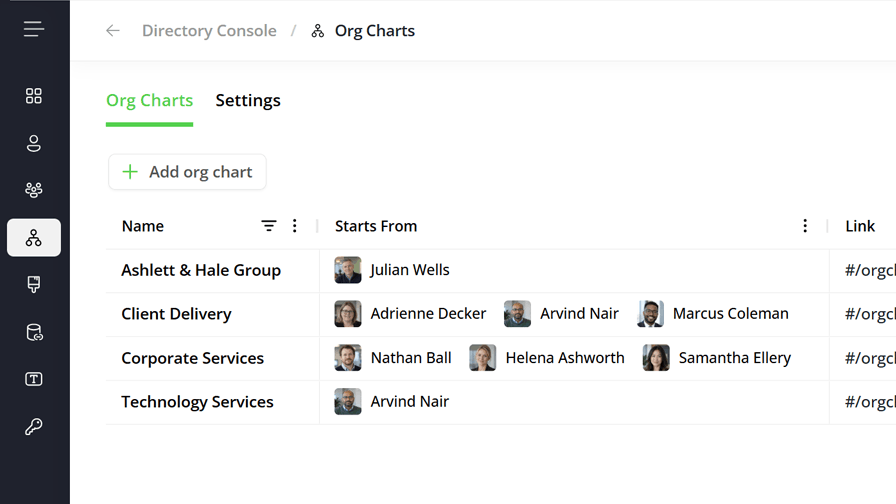Viewport: 896px width, 504px height.
Task: Select the Org Charts tab
Action: click(150, 100)
